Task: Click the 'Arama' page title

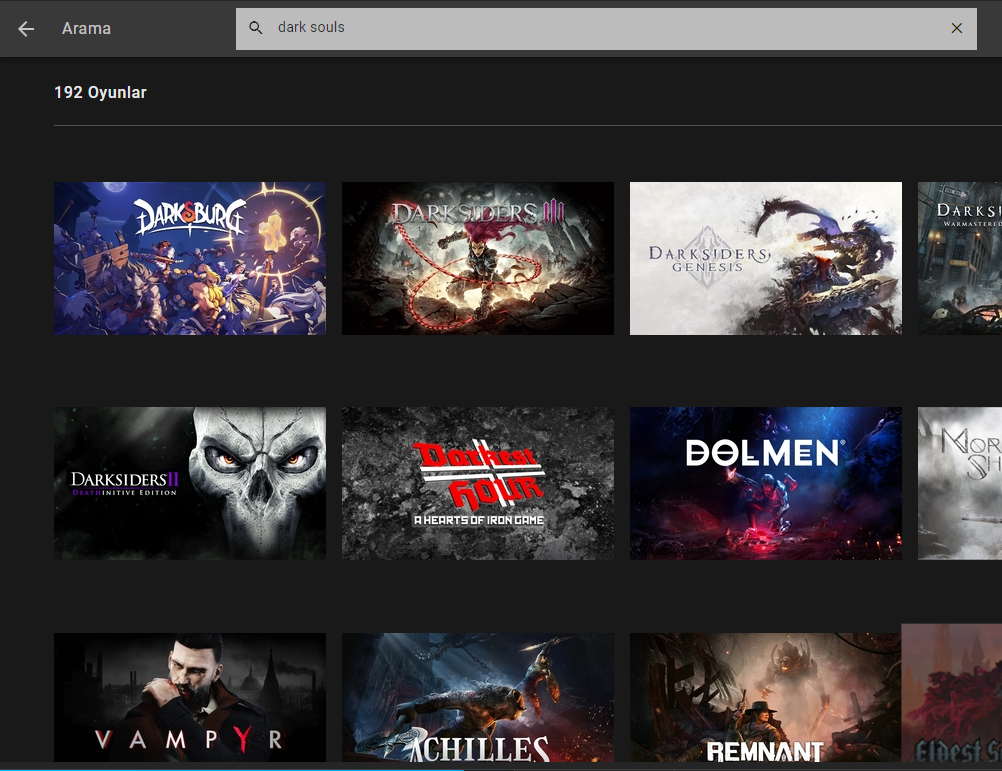Action: (x=86, y=29)
